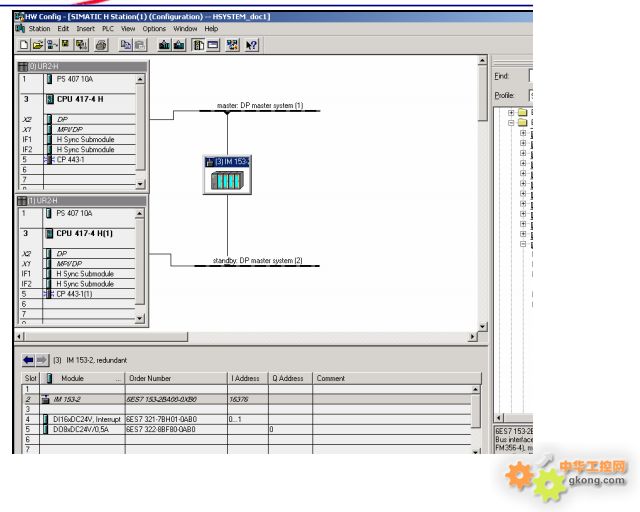Open the Window menu
The image size is (640, 512).
click(185, 29)
